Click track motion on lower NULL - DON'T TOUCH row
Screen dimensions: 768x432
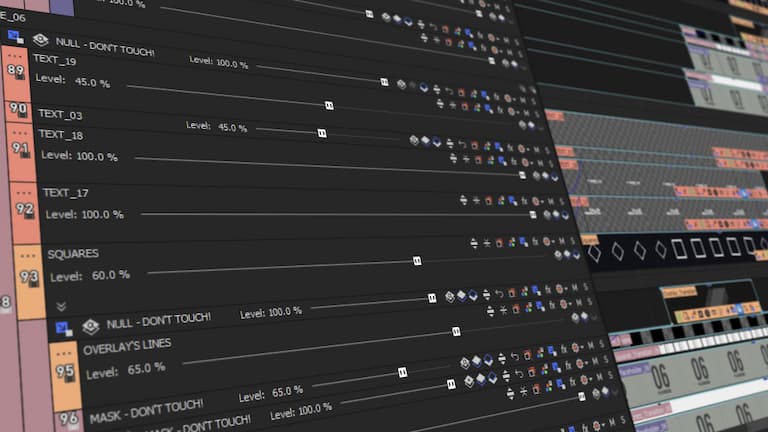coord(511,292)
